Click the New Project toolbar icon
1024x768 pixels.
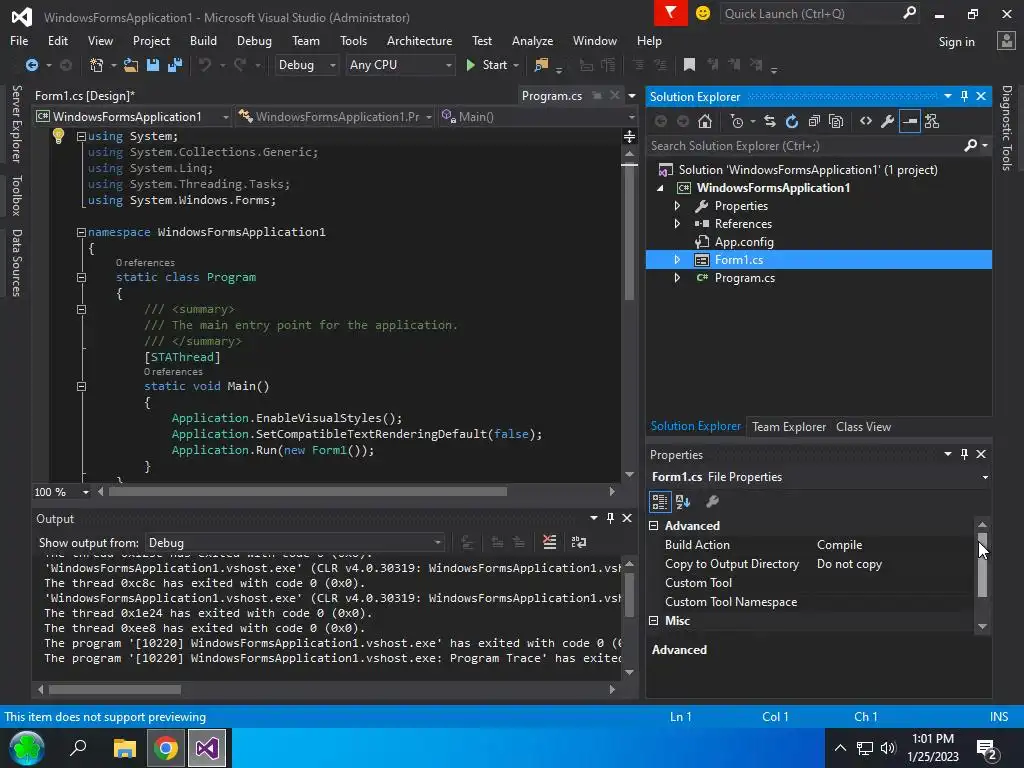pyautogui.click(x=97, y=65)
